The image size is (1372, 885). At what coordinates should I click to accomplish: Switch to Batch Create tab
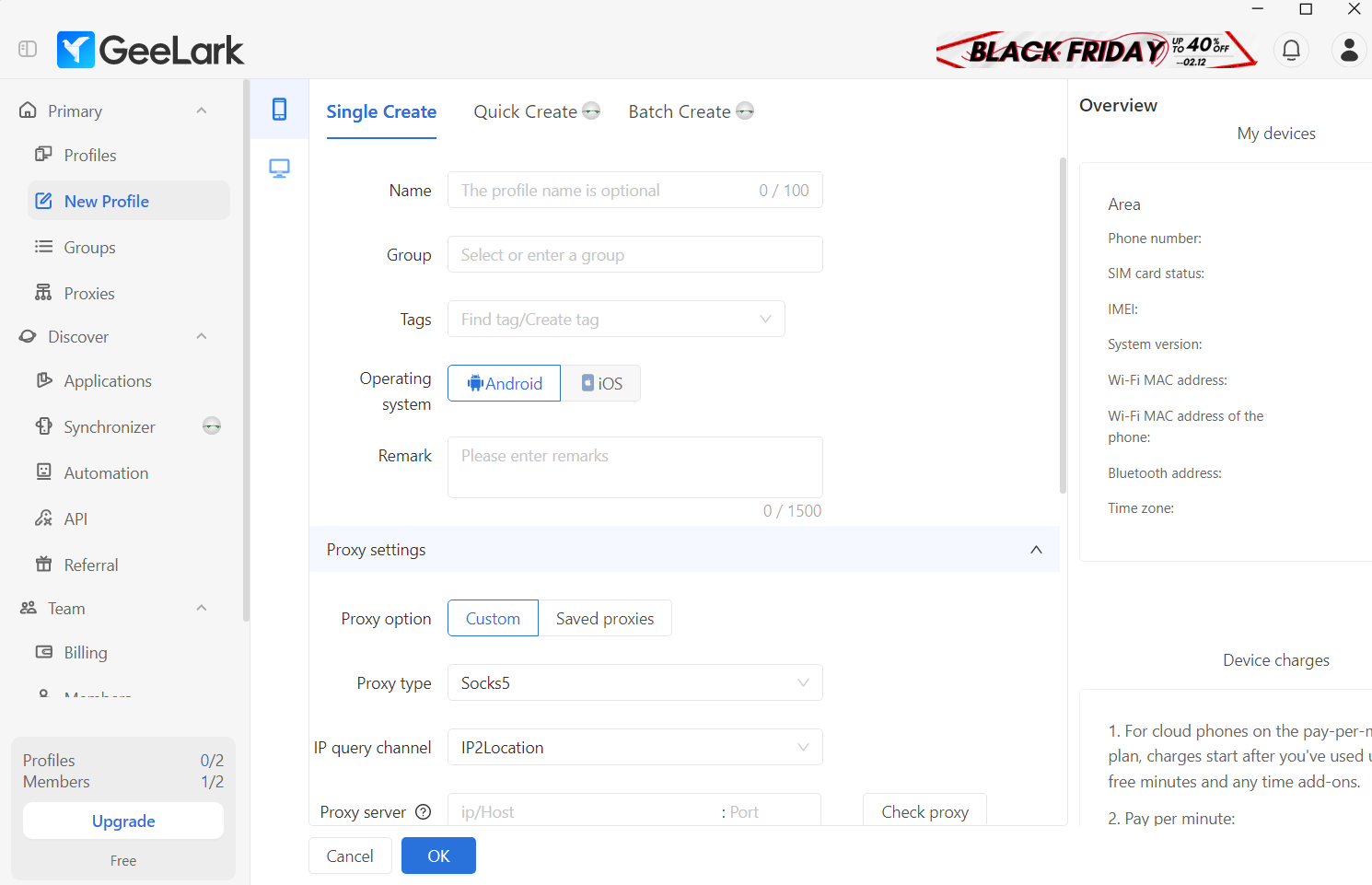[680, 111]
